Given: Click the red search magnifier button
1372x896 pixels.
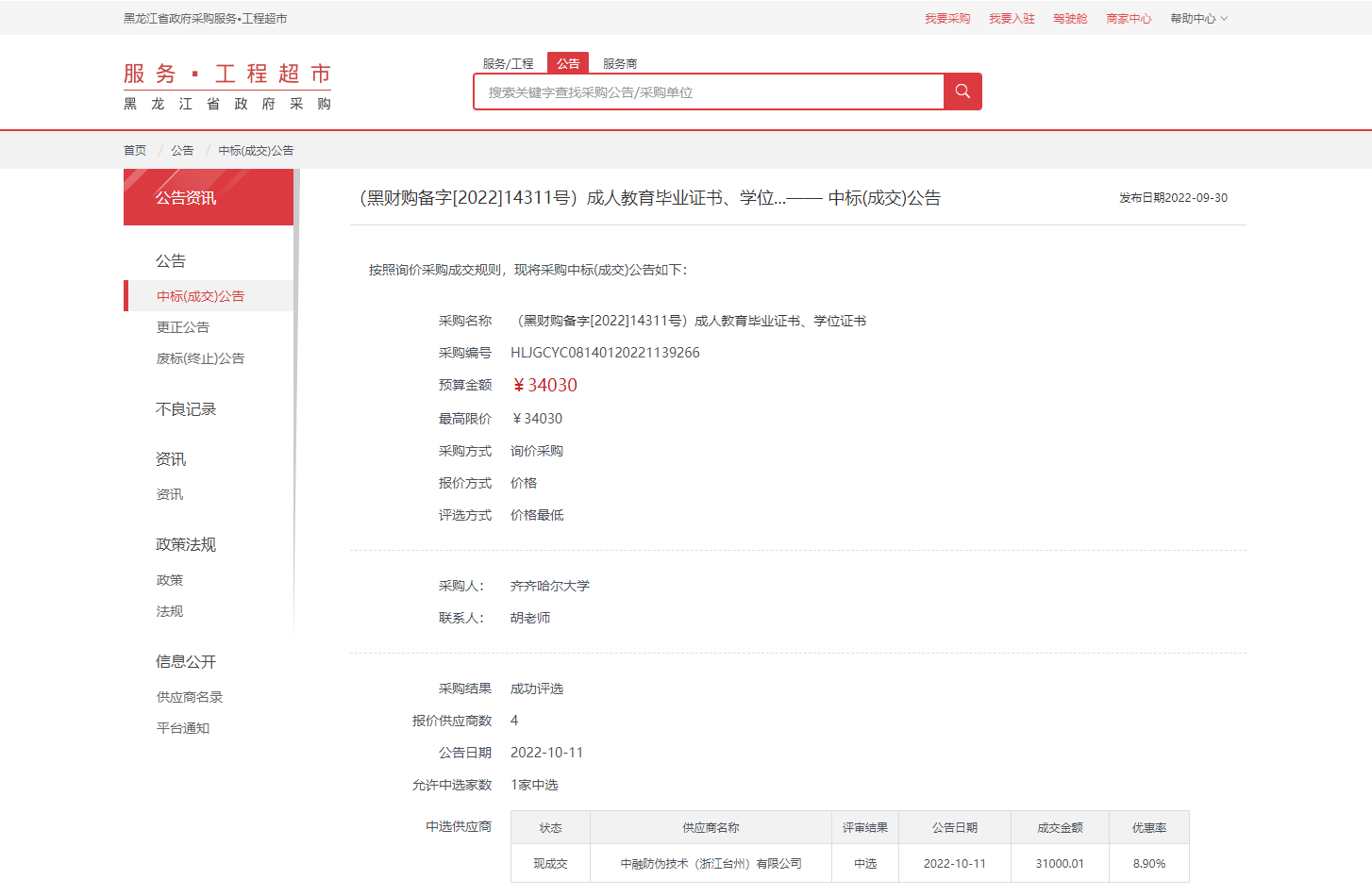Looking at the screenshot, I should click(x=962, y=91).
